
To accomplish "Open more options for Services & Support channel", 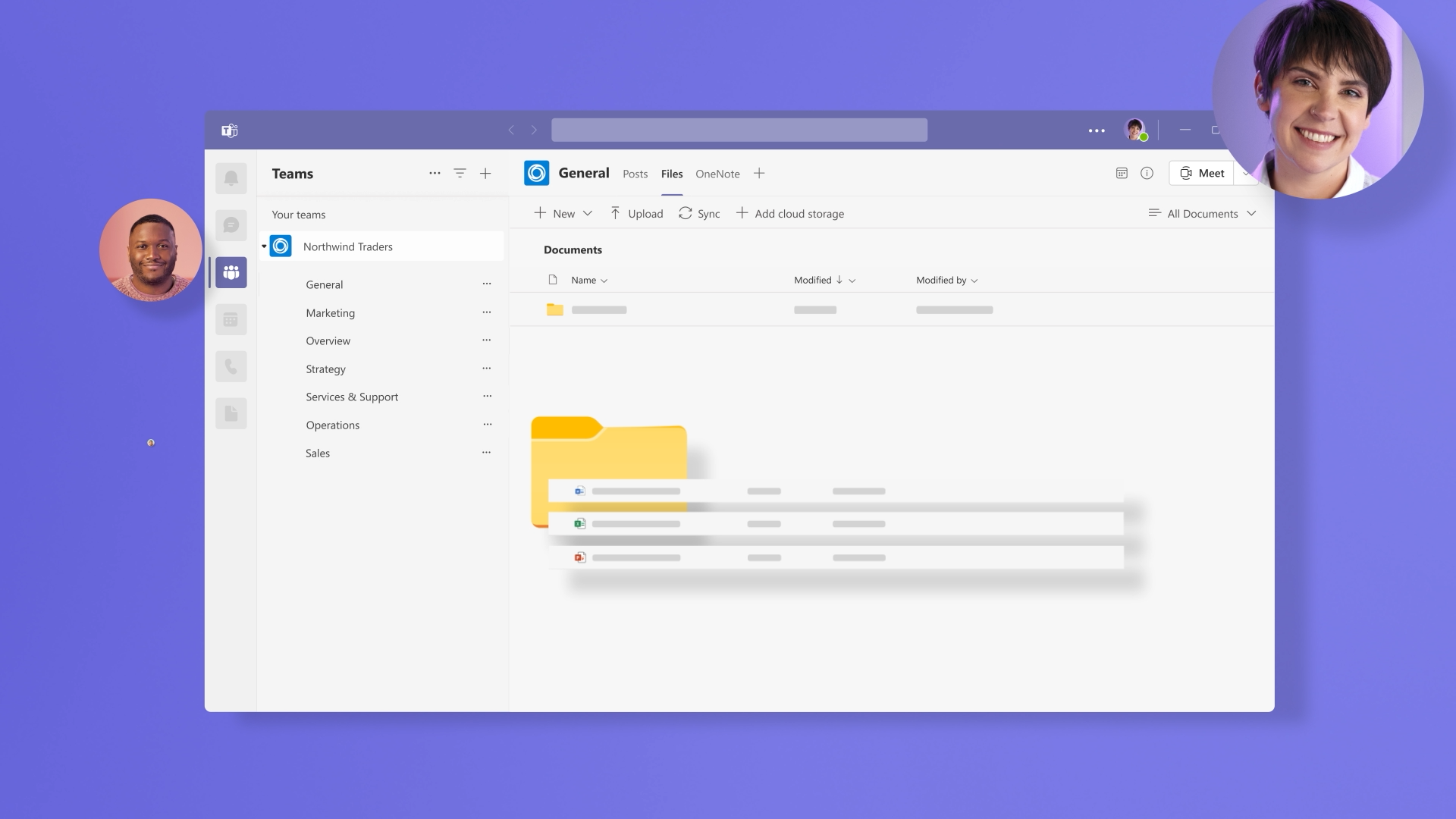I will (x=487, y=396).
